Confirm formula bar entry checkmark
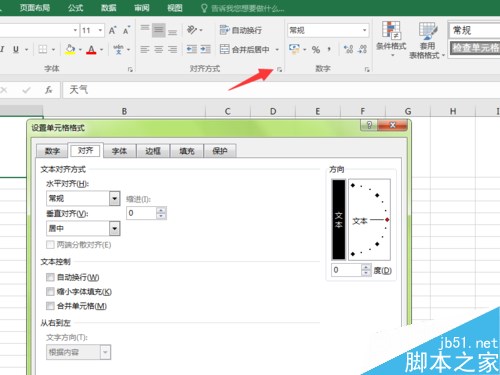Image resolution: width=500 pixels, height=375 pixels. click(x=26, y=90)
